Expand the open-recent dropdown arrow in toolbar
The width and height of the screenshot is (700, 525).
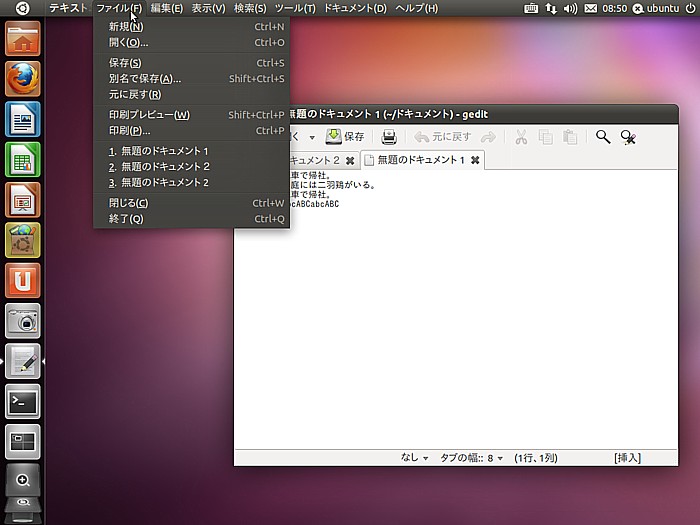[x=312, y=137]
